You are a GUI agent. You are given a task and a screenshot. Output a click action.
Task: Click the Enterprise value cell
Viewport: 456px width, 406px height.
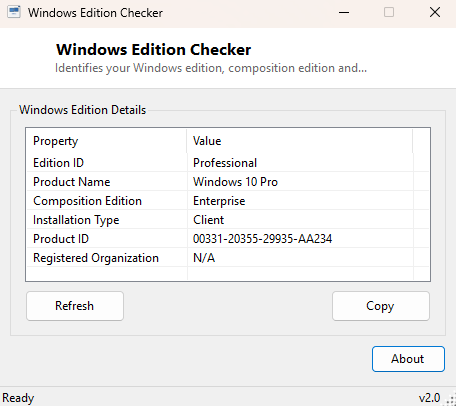coord(219,201)
